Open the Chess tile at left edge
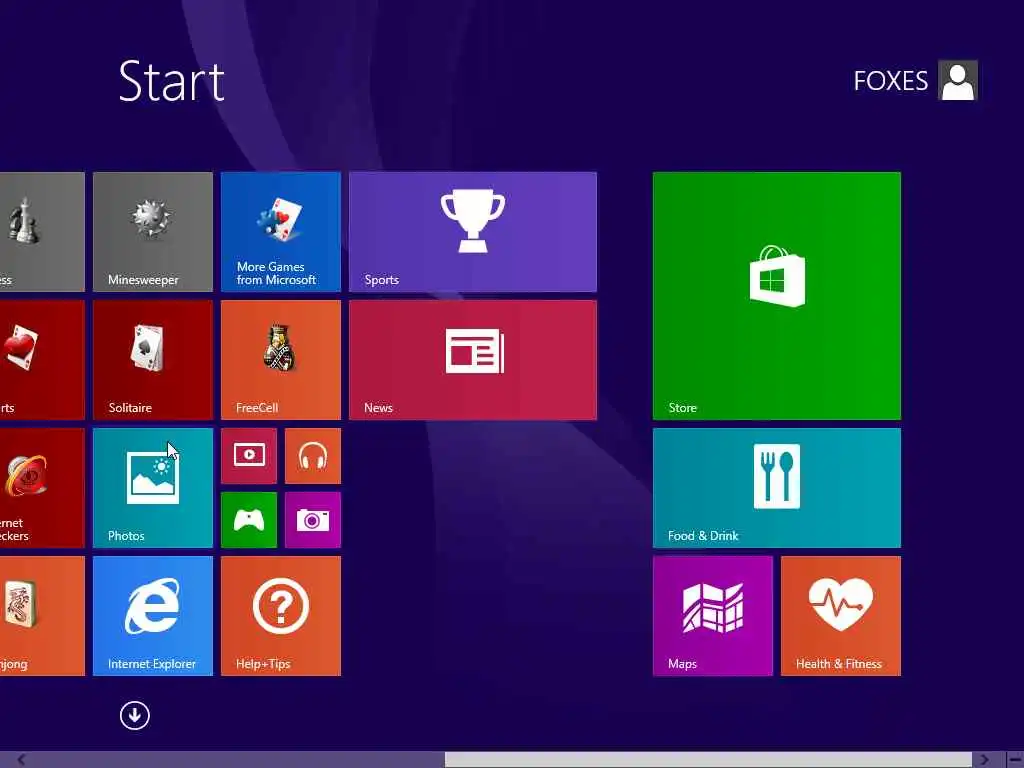Image resolution: width=1024 pixels, height=768 pixels. (42, 232)
